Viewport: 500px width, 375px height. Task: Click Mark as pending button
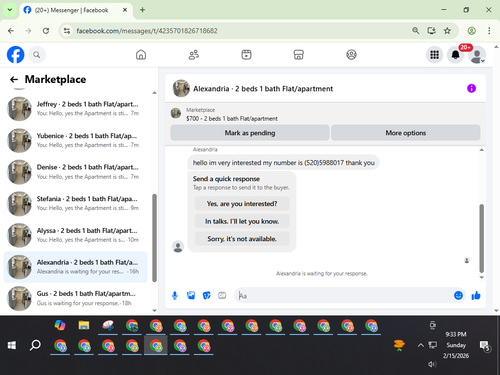coord(250,133)
